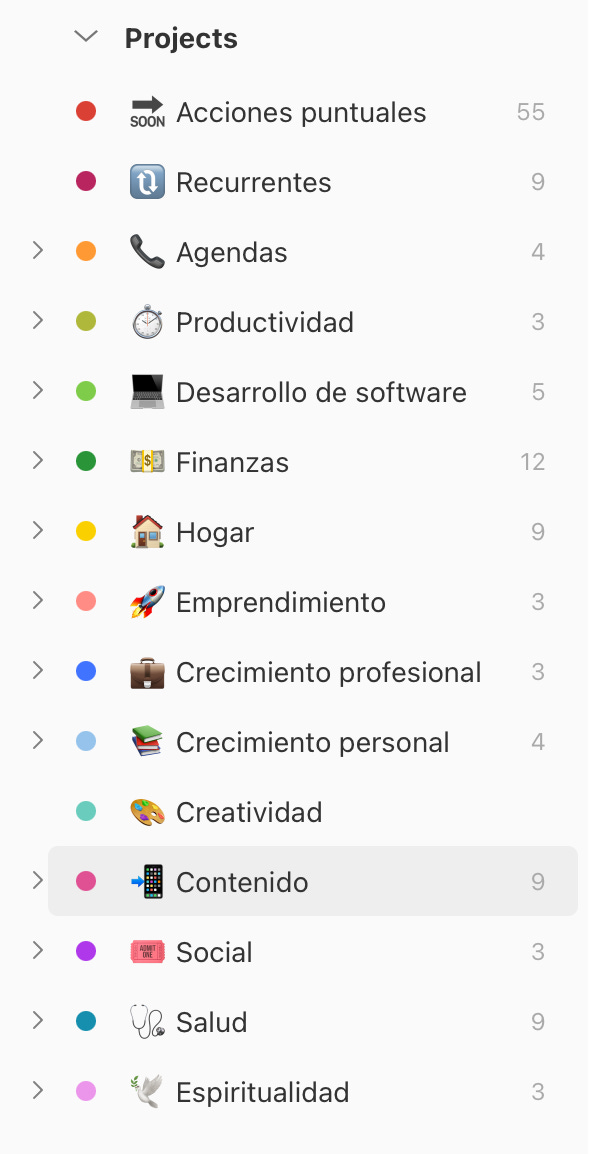Expand the Contenido project

coord(37,882)
